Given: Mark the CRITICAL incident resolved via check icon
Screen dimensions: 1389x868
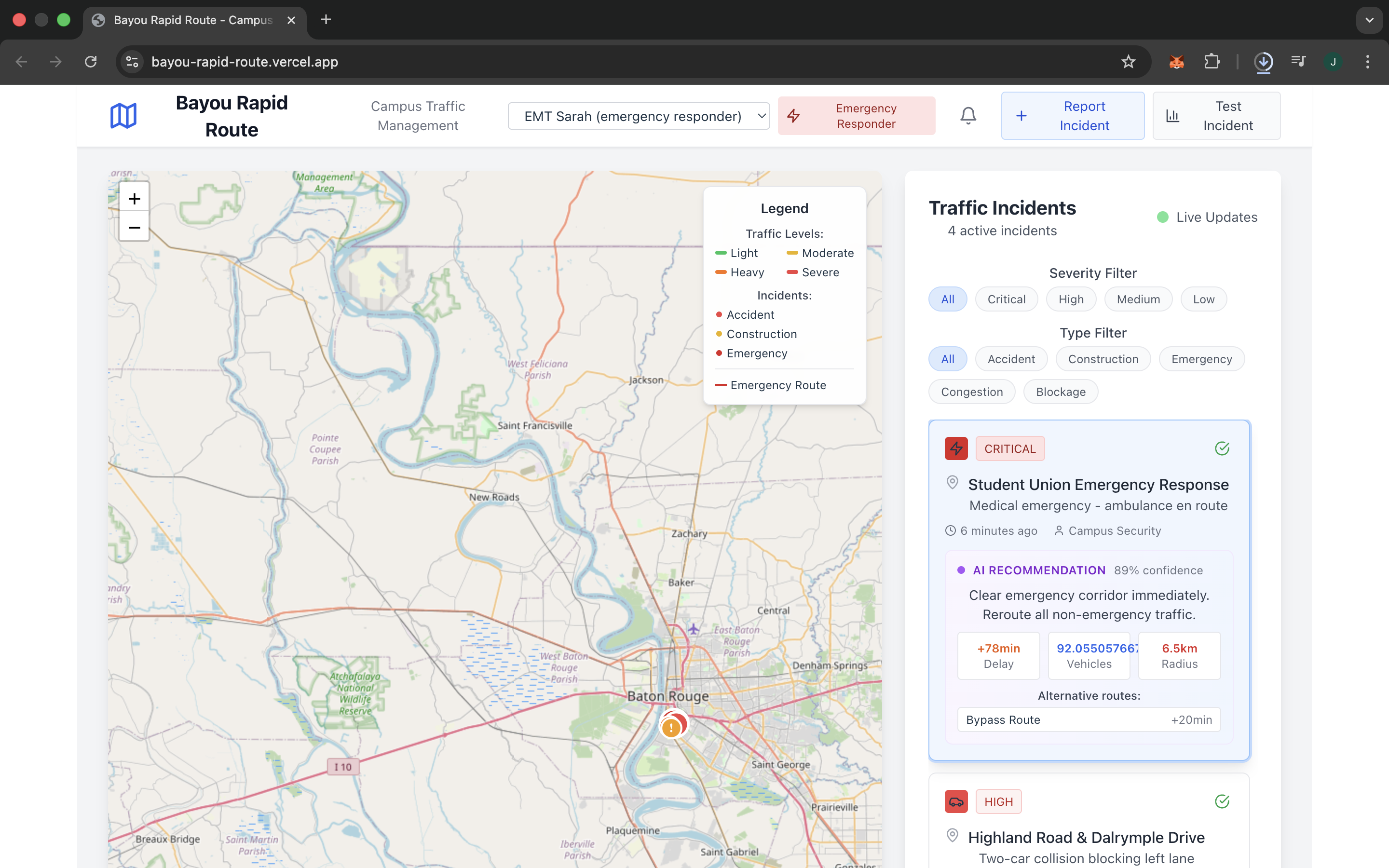Looking at the screenshot, I should pos(1222,448).
